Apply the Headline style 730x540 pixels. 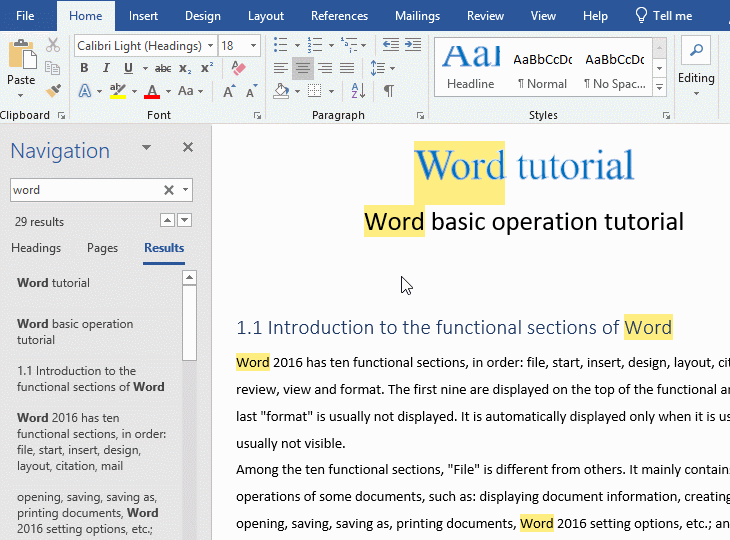tap(471, 67)
